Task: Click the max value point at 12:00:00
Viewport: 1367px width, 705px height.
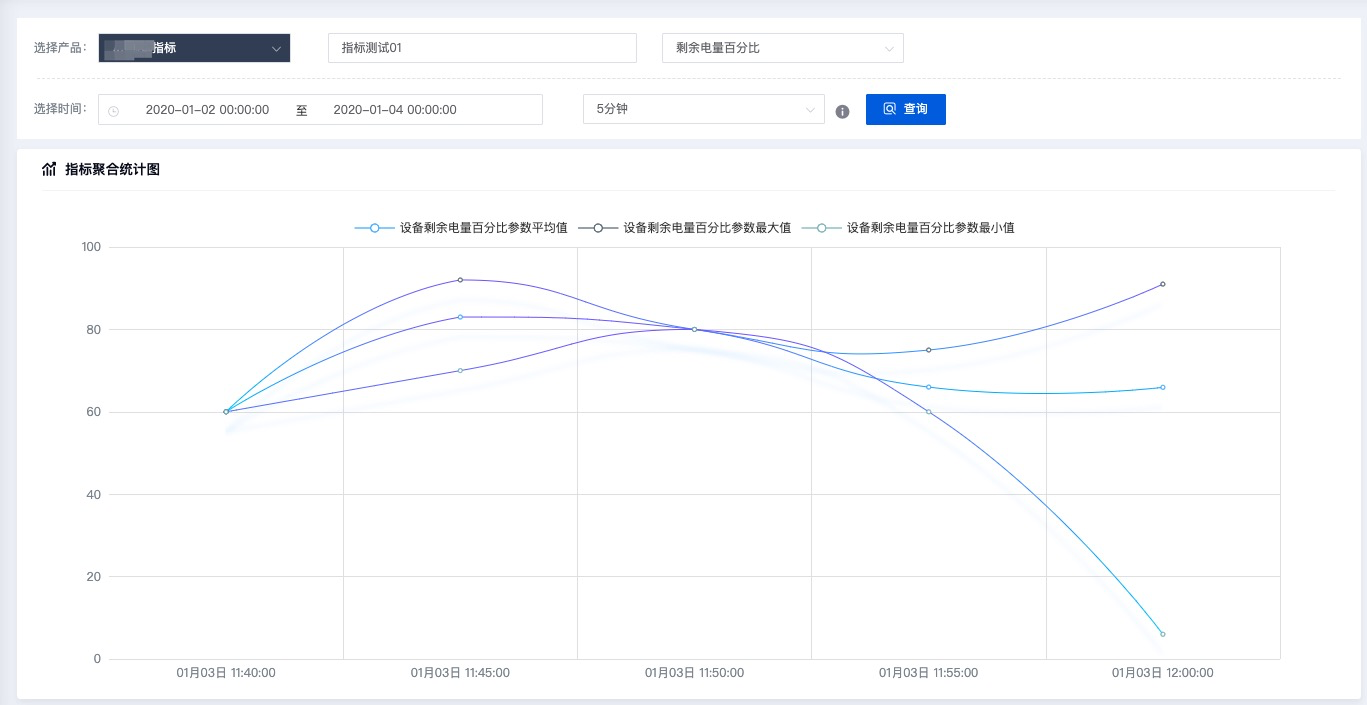Action: coord(1162,284)
